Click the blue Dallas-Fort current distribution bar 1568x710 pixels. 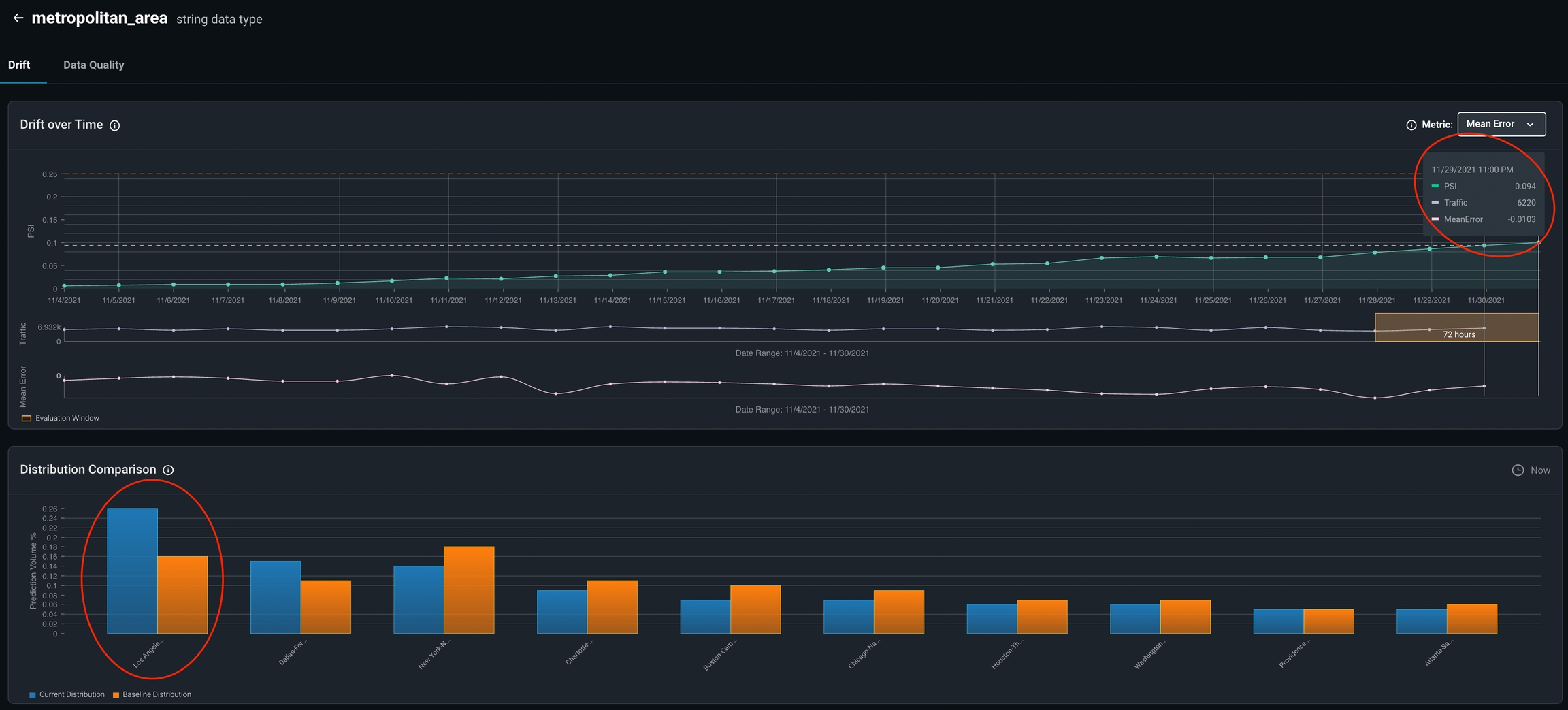click(276, 597)
